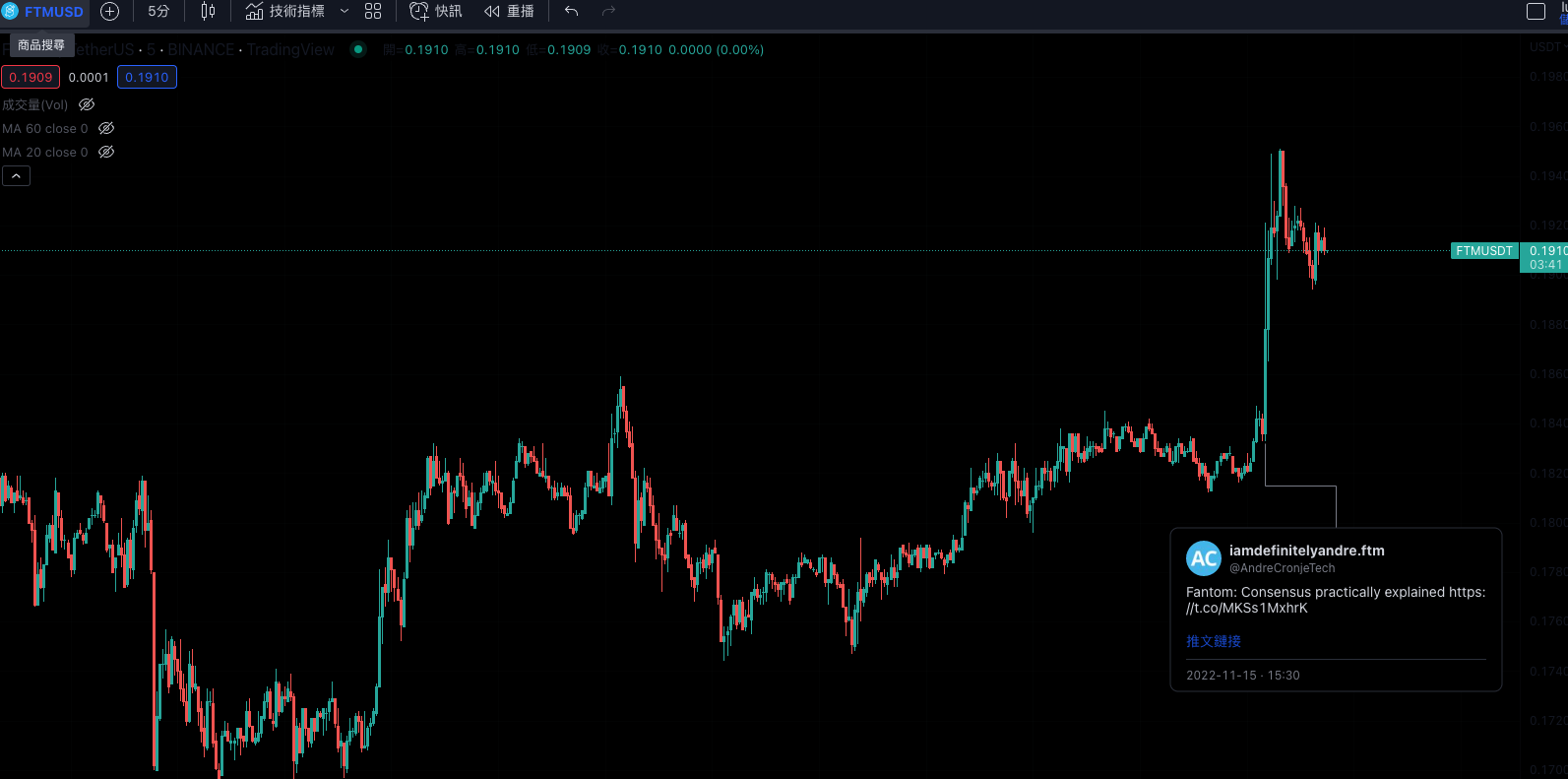Click the redo arrow
This screenshot has width=1568, height=779.
608,12
